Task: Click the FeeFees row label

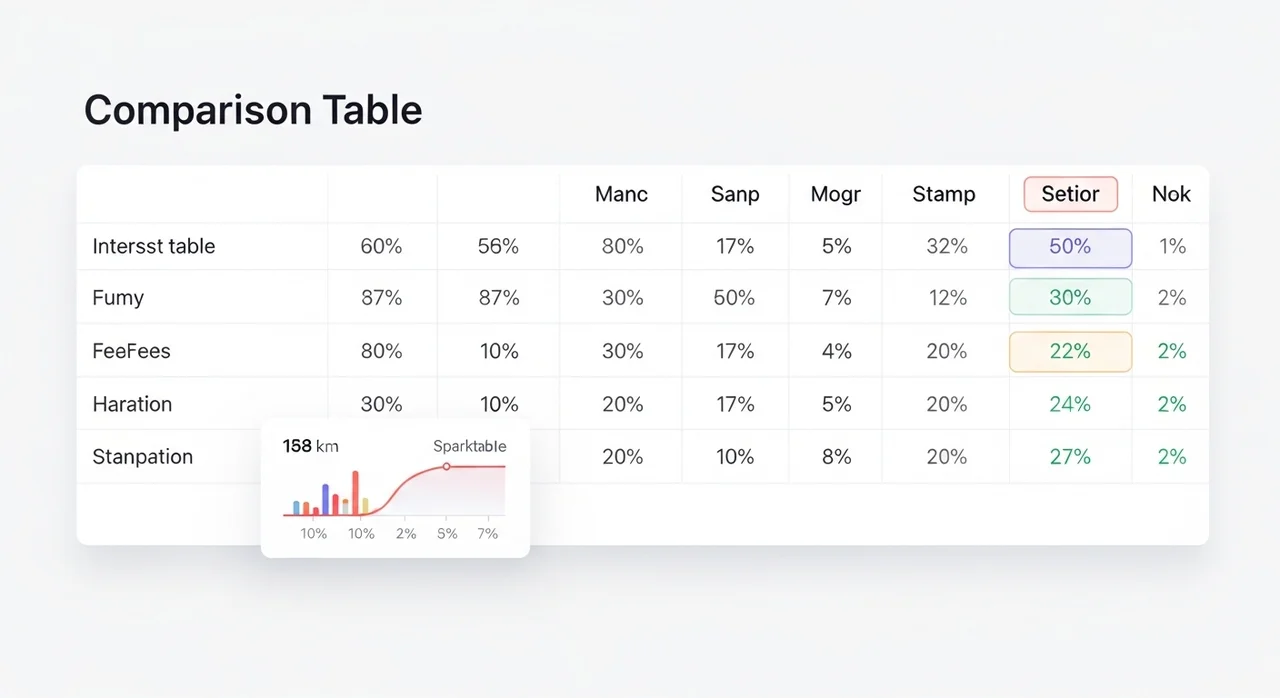Action: pos(131,351)
